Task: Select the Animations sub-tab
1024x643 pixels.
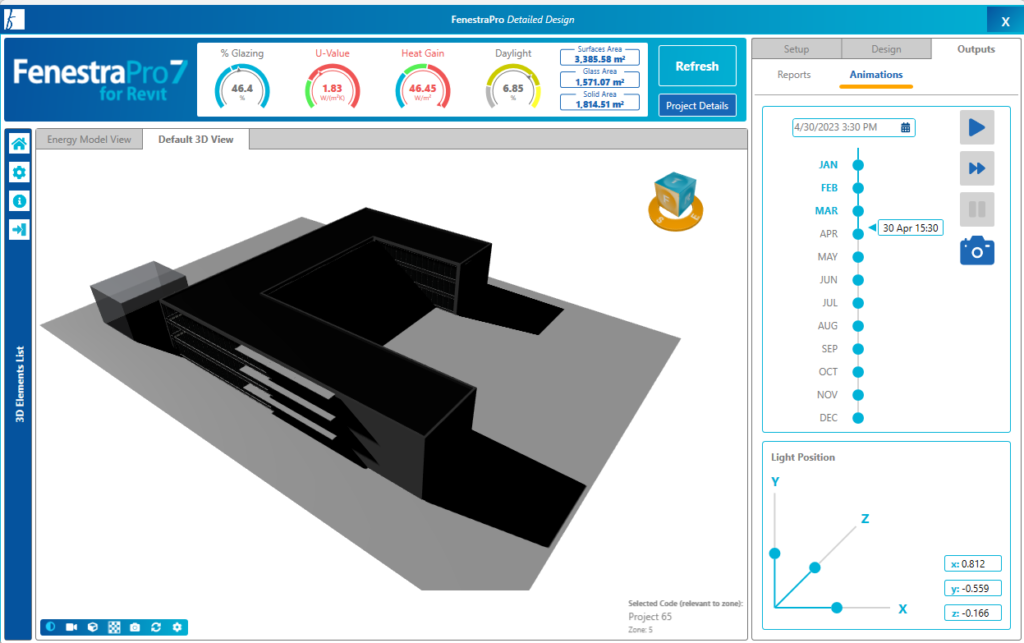Action: click(x=876, y=74)
